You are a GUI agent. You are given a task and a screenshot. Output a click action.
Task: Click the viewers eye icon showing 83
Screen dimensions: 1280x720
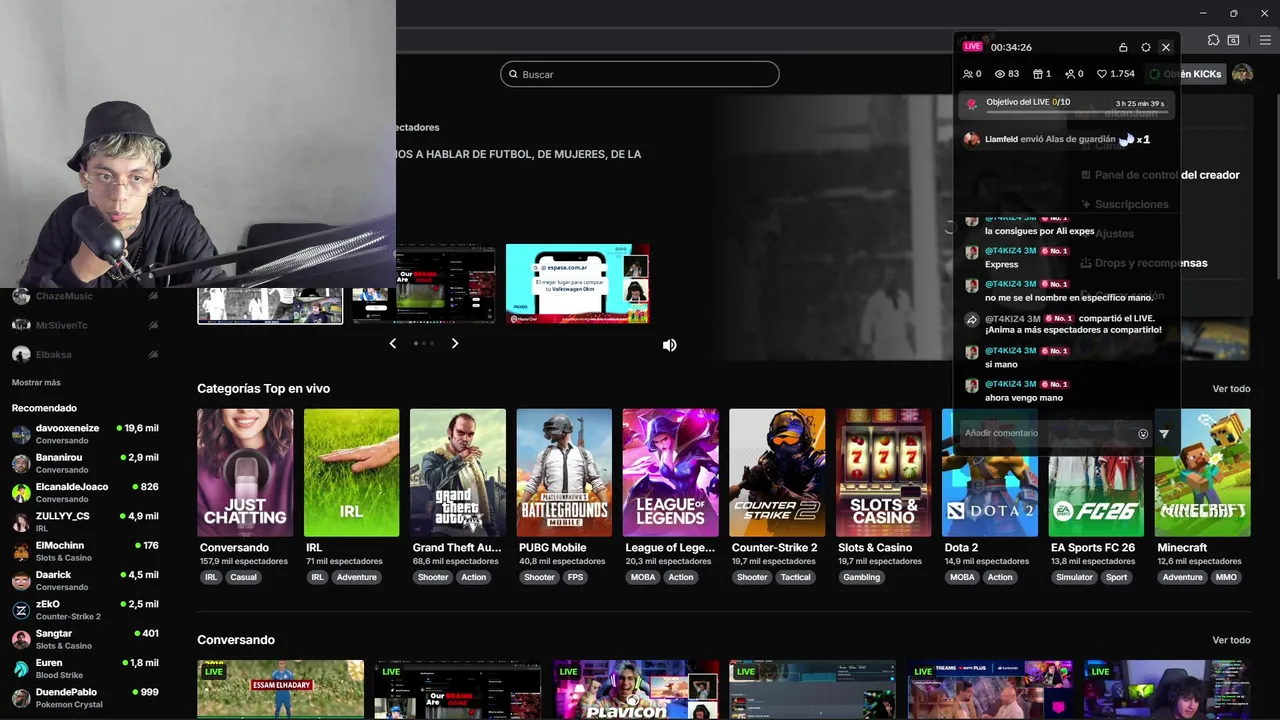coord(999,74)
